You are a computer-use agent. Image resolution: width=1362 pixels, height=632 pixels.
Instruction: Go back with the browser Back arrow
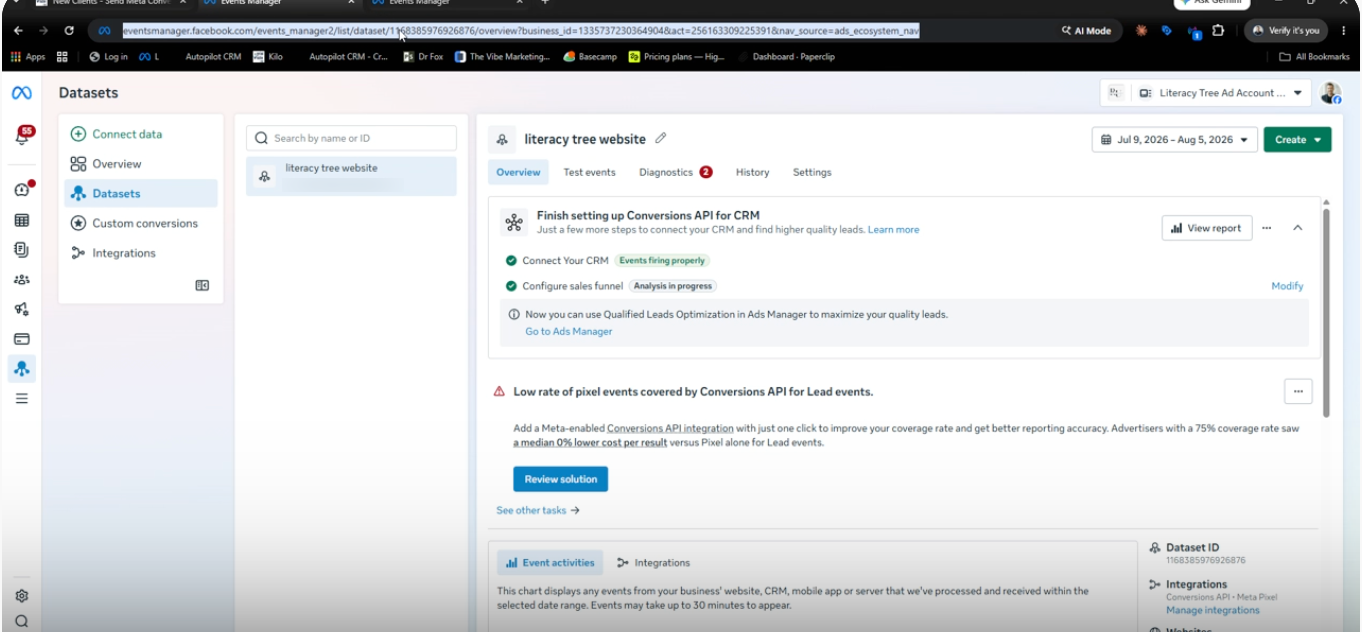click(18, 31)
